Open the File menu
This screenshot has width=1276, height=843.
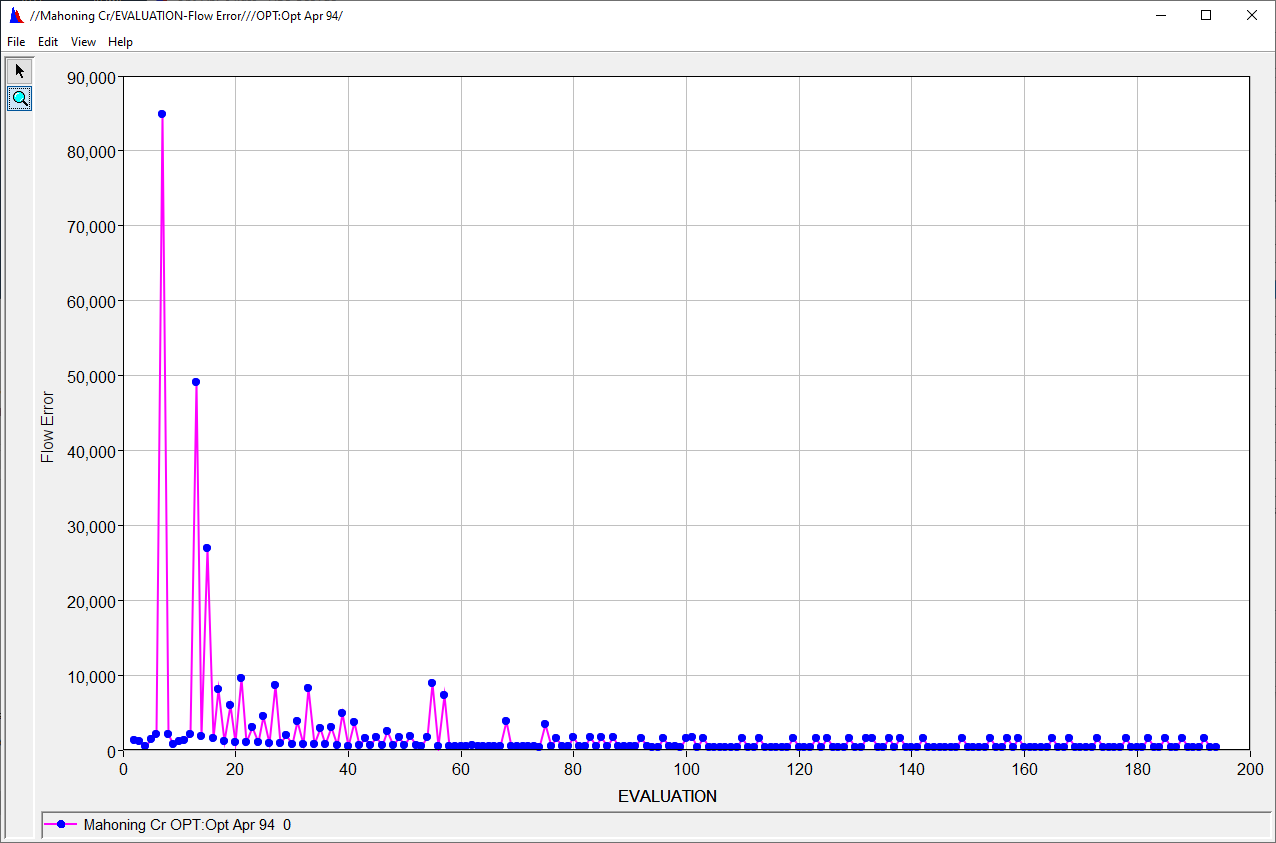pos(15,42)
